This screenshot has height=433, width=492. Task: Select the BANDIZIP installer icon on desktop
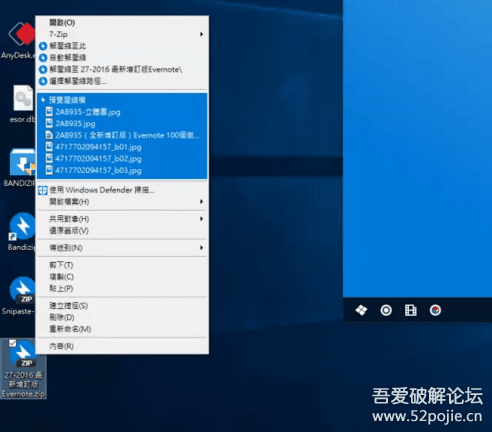22,162
